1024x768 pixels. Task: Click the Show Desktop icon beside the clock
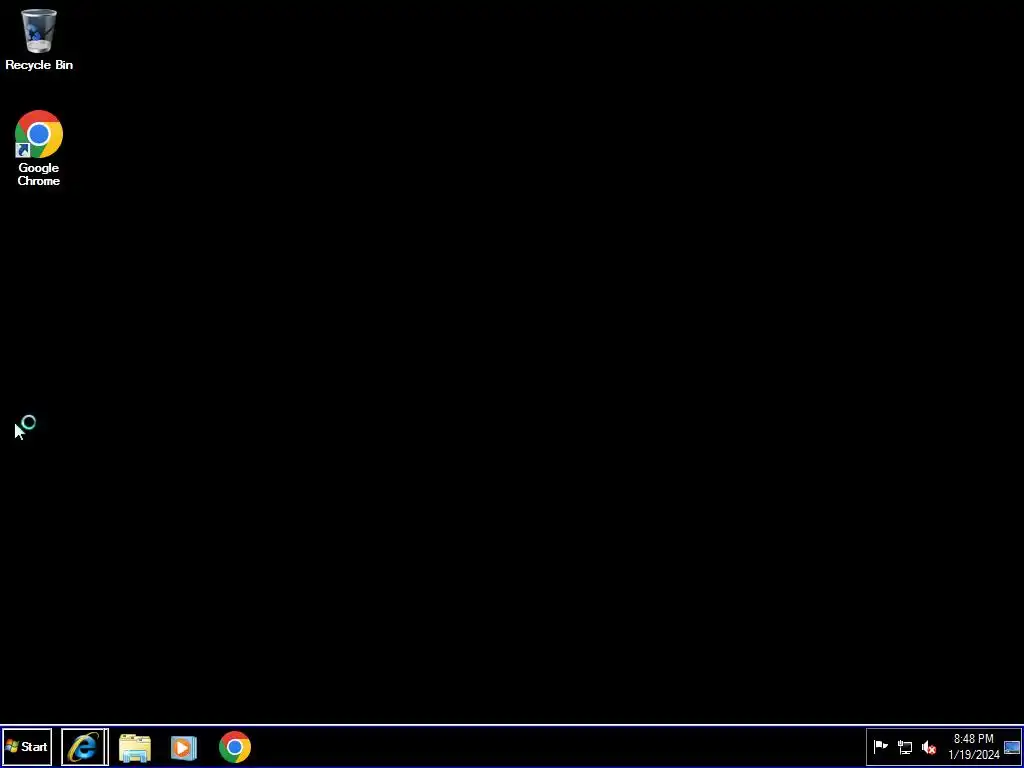[x=1012, y=747]
